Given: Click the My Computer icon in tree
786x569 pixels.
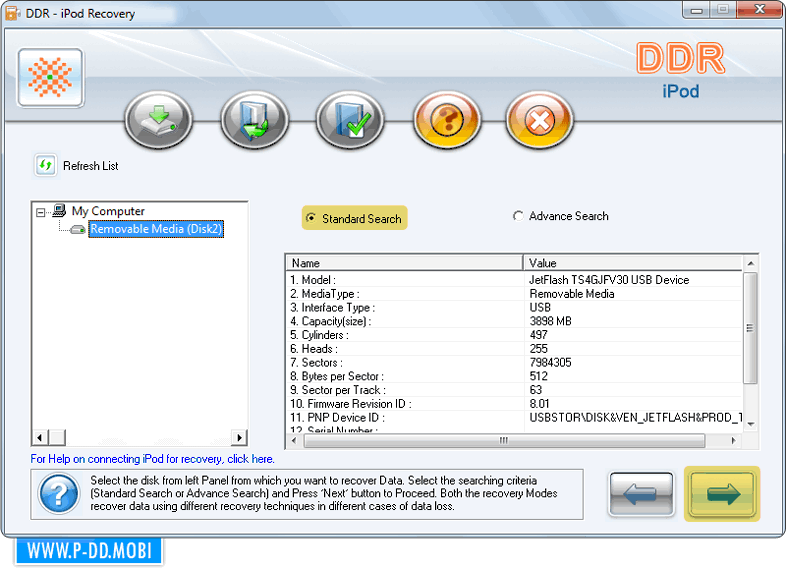Looking at the screenshot, I should (59, 211).
